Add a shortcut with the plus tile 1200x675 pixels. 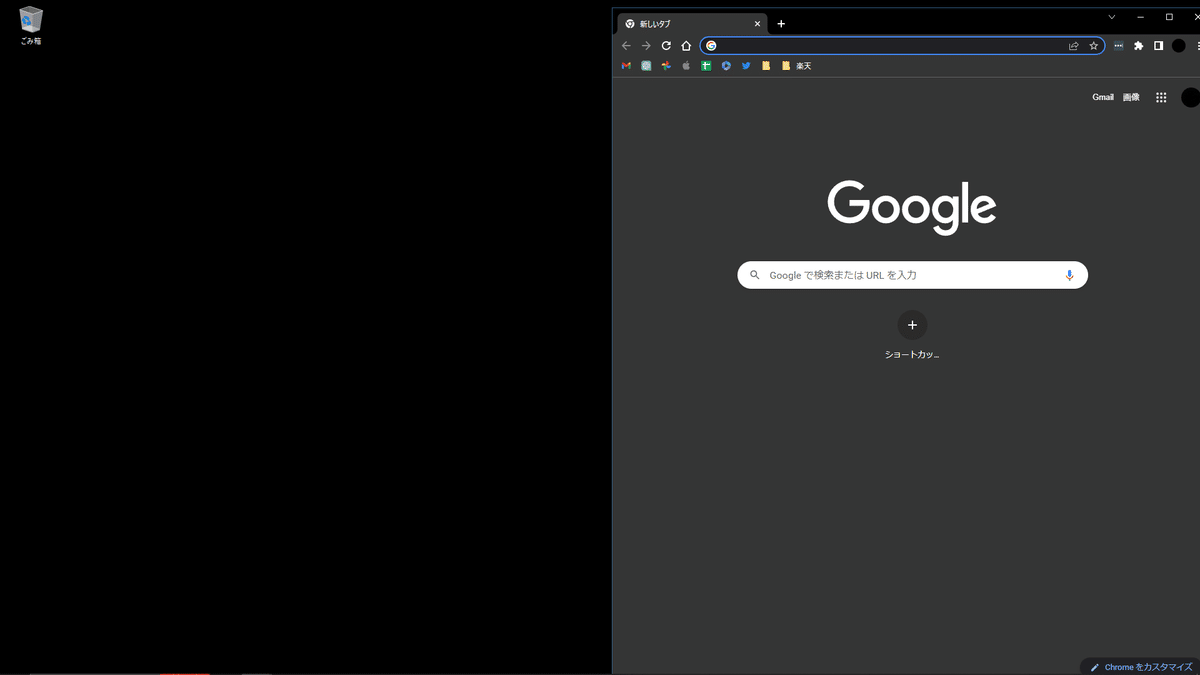[x=912, y=325]
